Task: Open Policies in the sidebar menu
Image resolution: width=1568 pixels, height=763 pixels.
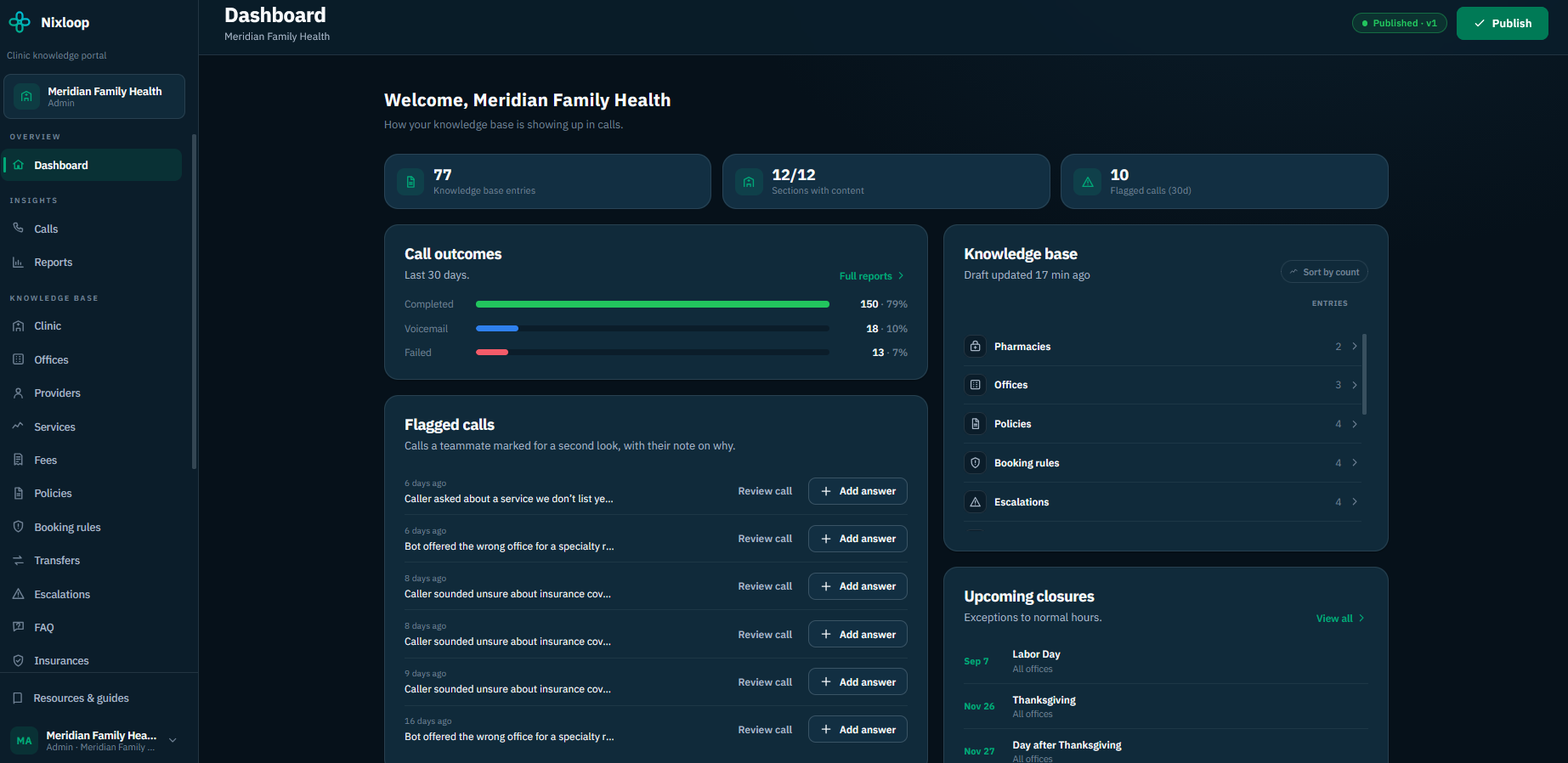Action: tap(92, 494)
